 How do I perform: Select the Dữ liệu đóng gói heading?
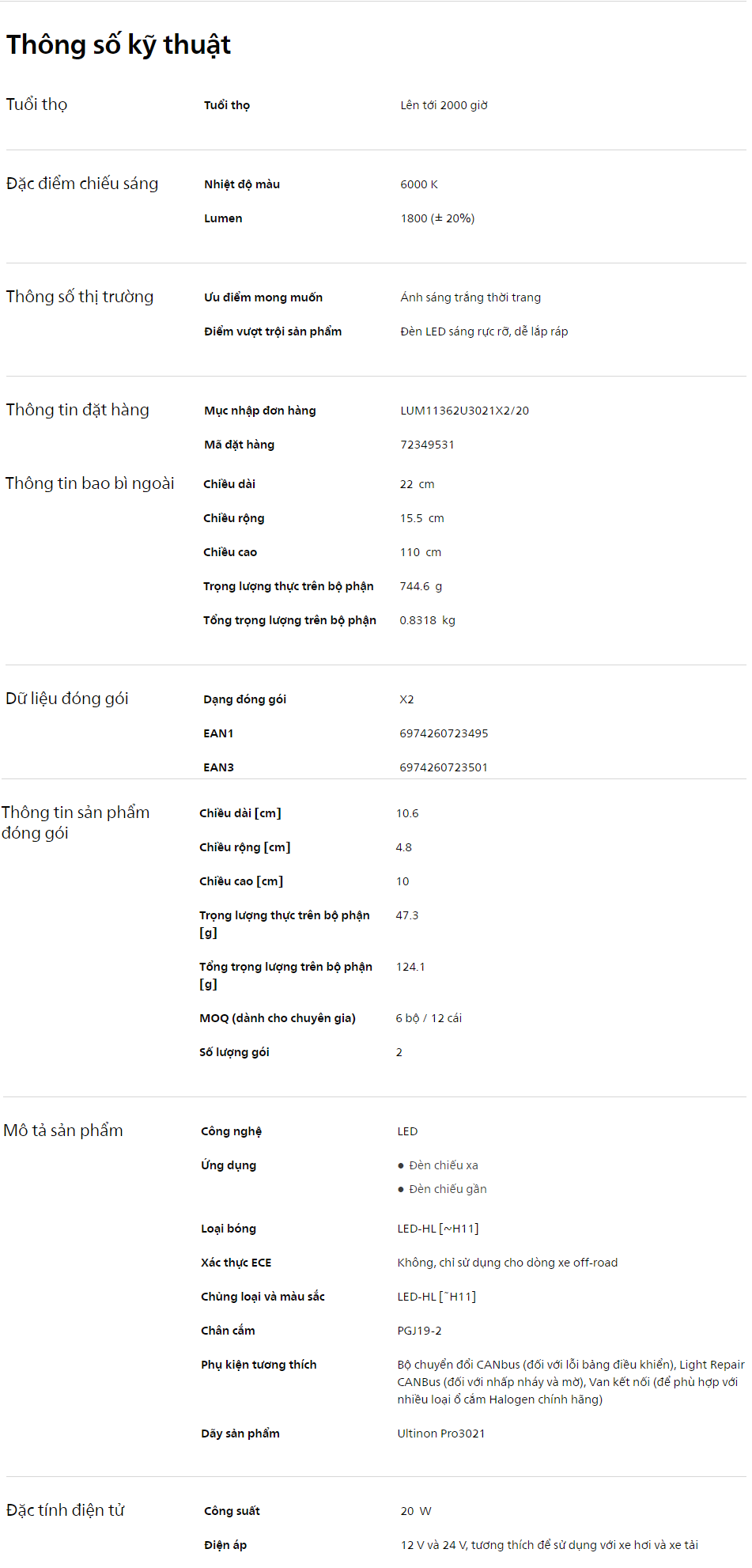[x=67, y=699]
